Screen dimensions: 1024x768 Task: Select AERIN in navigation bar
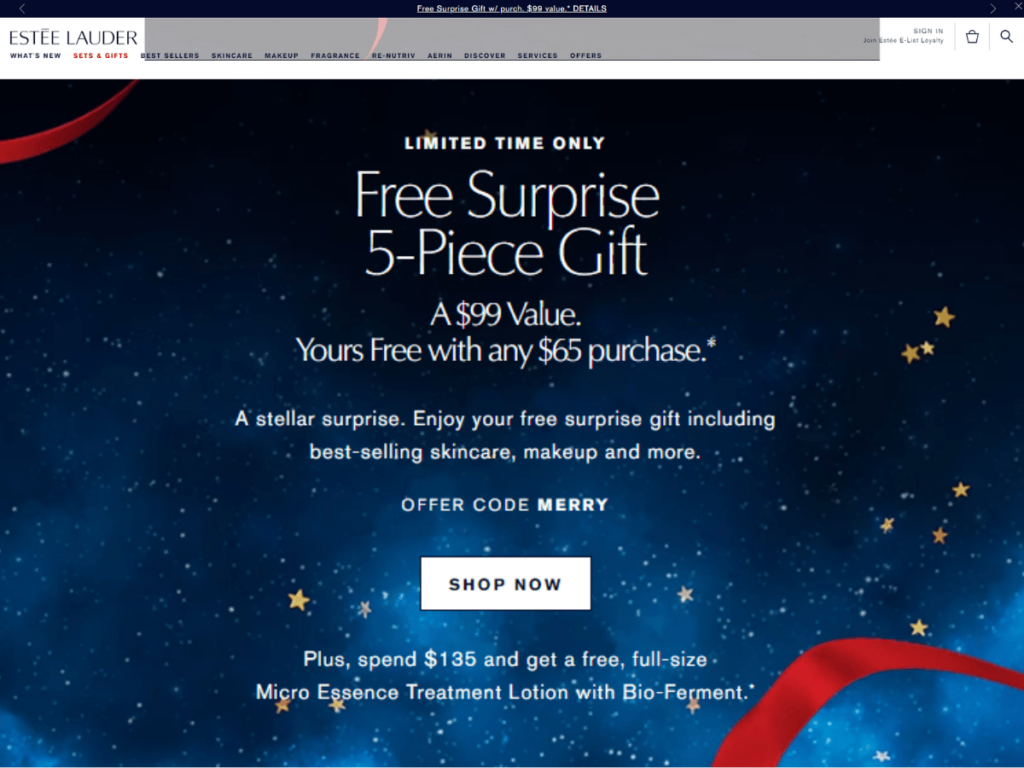[440, 56]
